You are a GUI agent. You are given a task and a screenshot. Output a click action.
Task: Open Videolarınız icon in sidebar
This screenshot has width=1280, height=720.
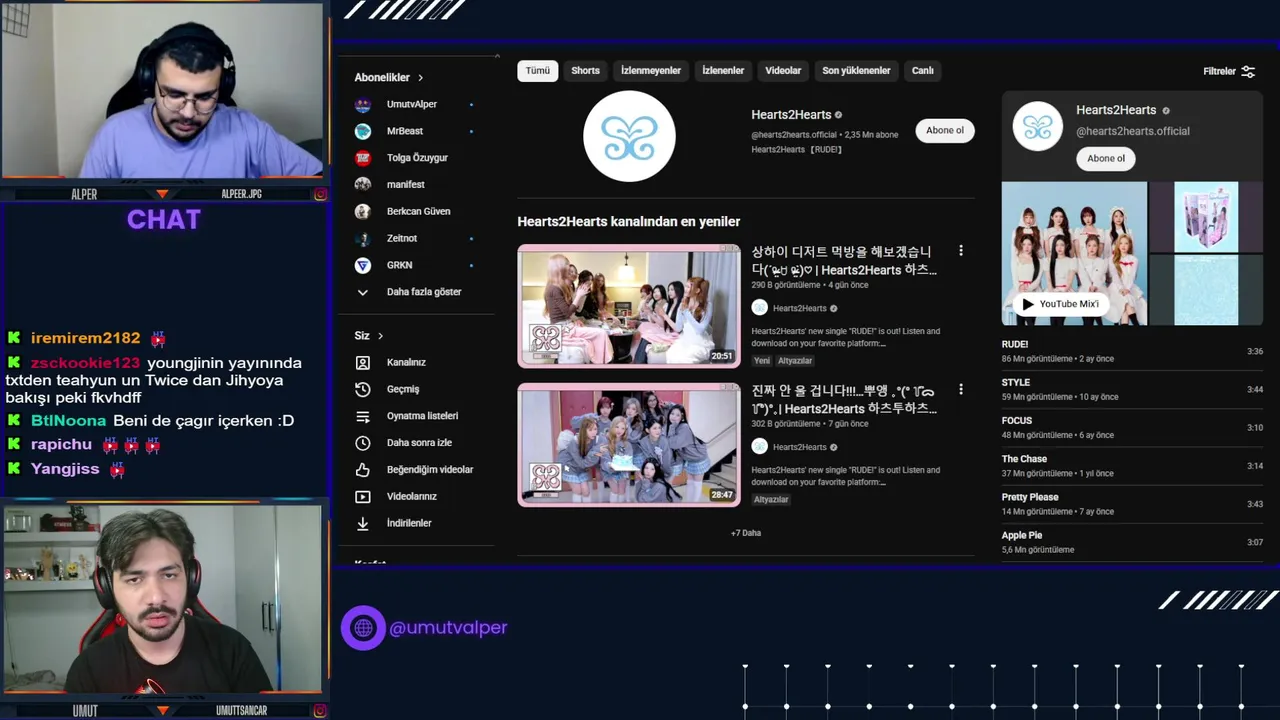363,496
